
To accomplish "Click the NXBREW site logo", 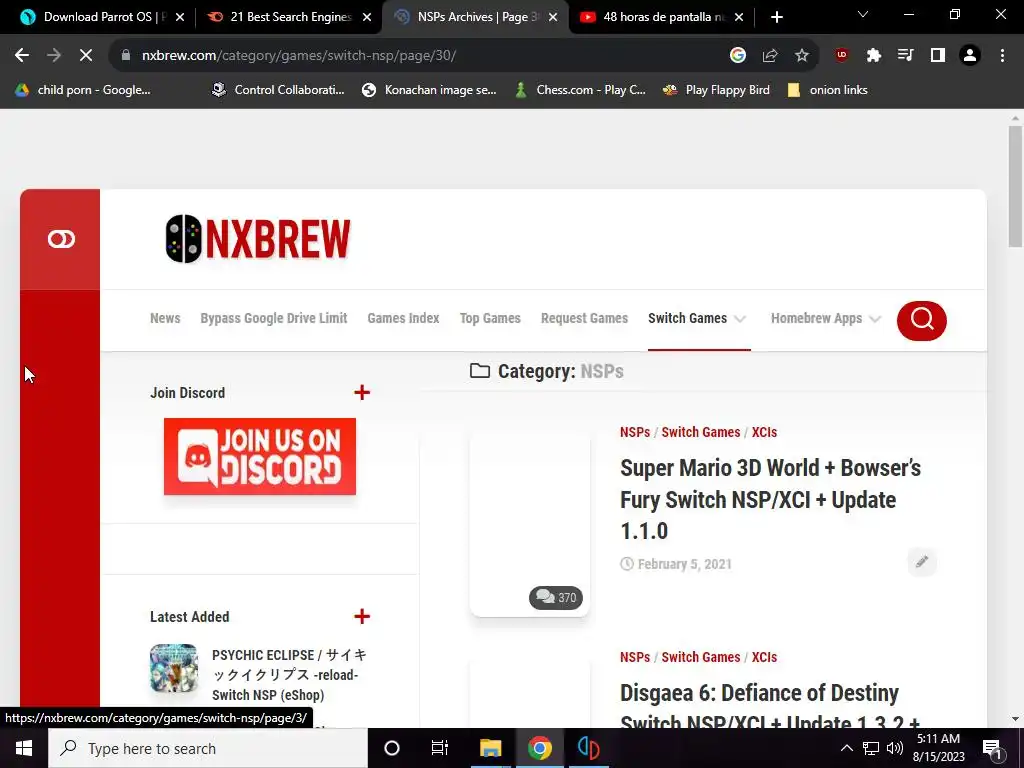I will click(258, 239).
